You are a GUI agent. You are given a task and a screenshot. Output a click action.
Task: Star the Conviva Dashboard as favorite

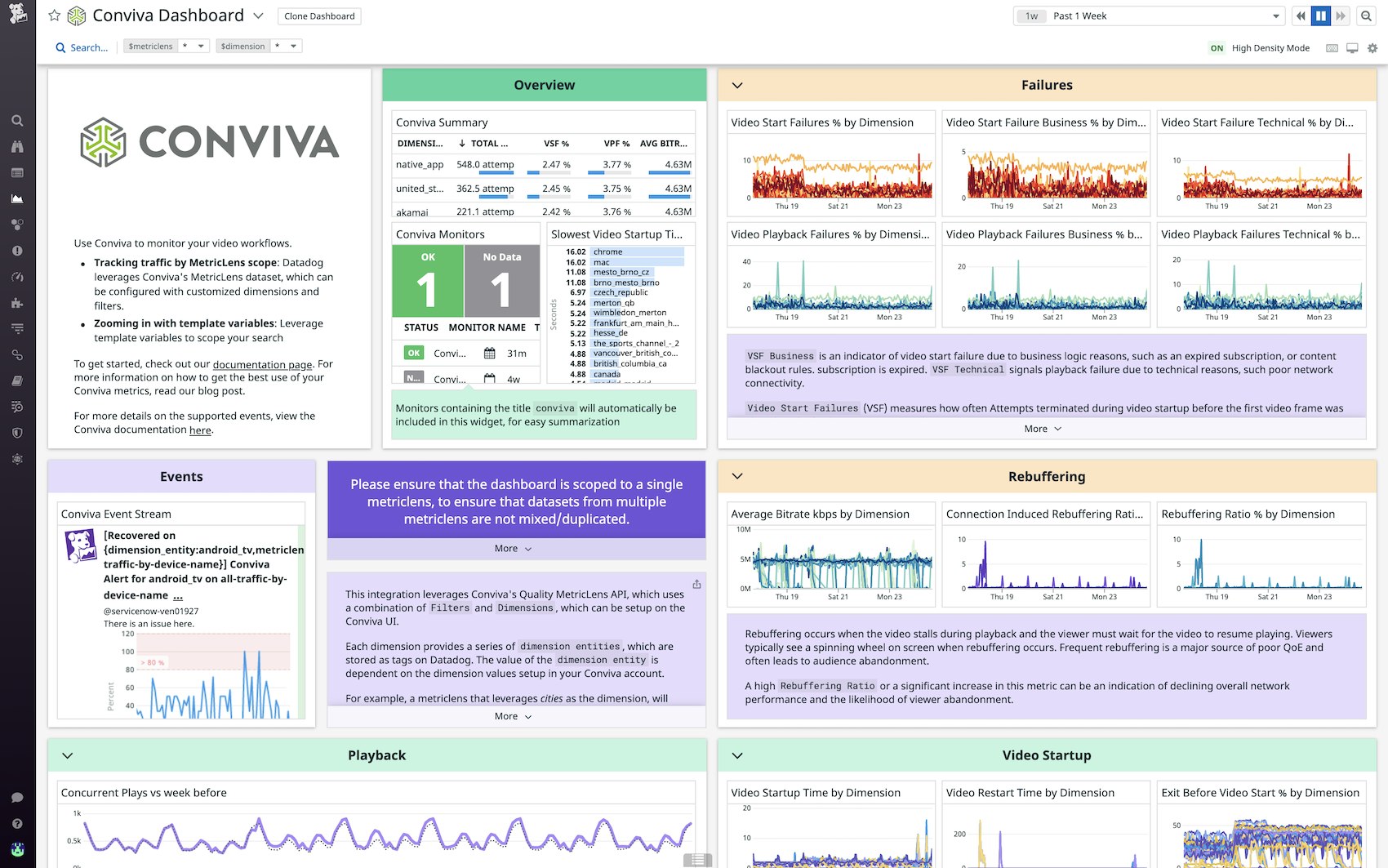55,16
